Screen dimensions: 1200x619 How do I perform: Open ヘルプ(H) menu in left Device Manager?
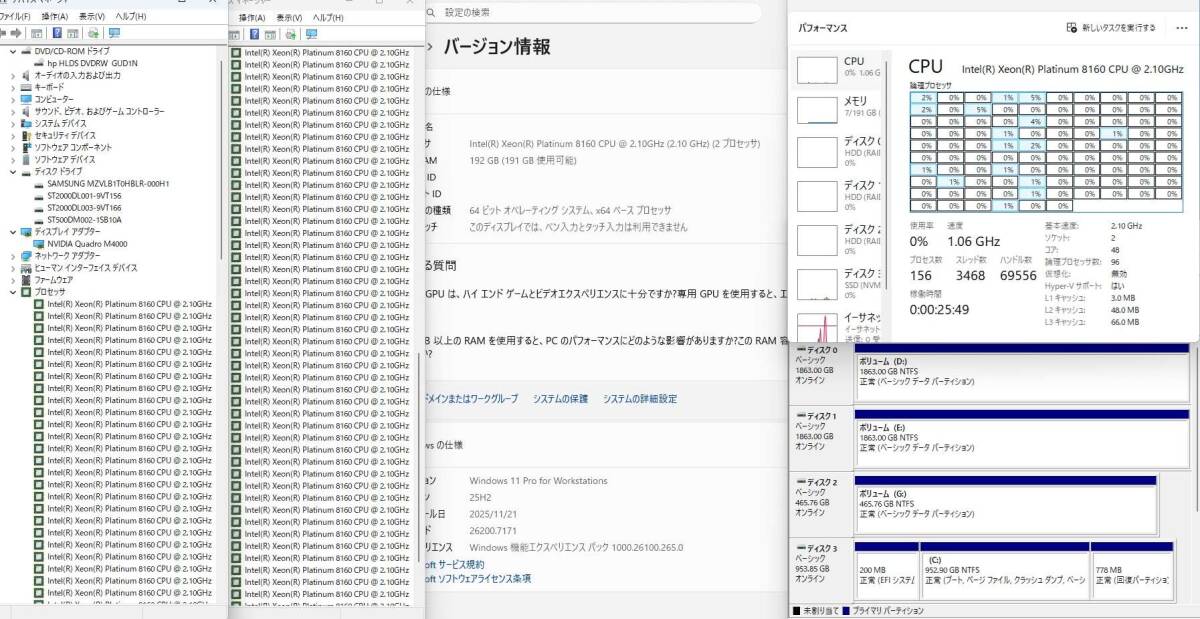tap(130, 17)
